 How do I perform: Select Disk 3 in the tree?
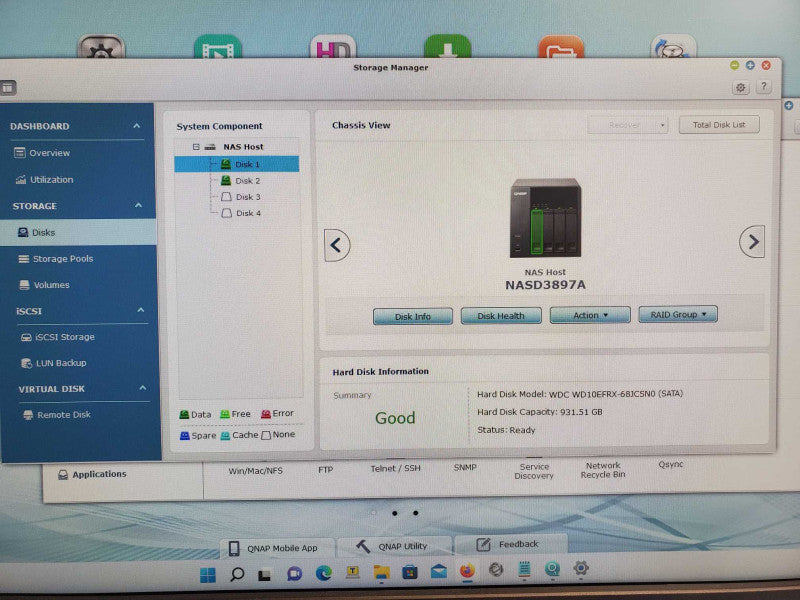click(x=240, y=197)
